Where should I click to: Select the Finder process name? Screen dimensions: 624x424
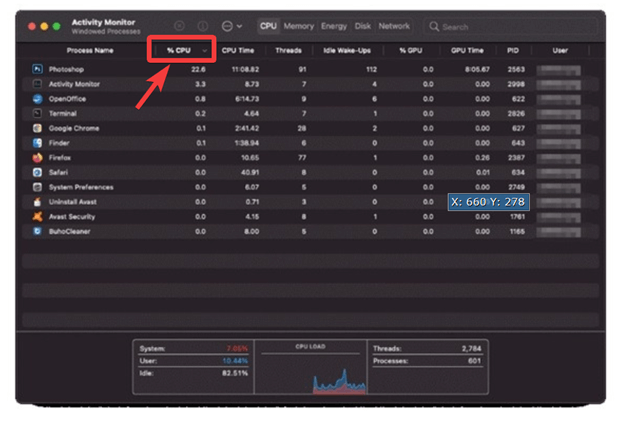point(59,143)
